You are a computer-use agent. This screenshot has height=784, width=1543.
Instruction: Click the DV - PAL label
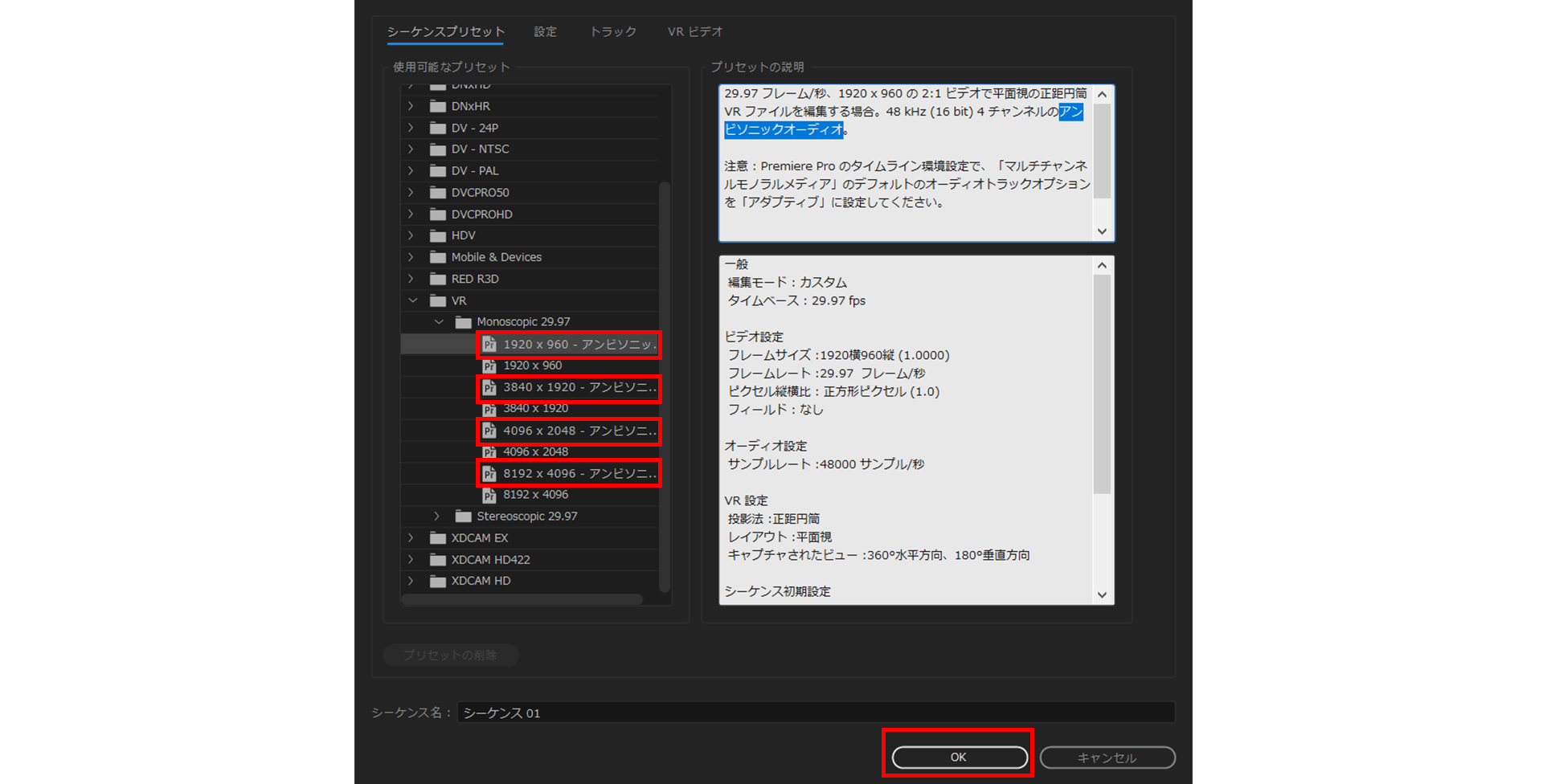[475, 171]
